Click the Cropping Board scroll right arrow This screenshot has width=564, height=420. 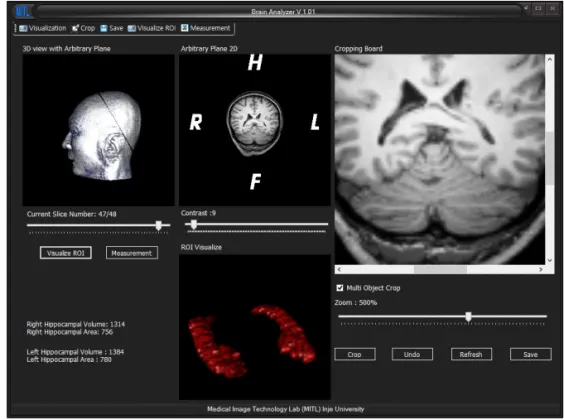click(x=541, y=269)
